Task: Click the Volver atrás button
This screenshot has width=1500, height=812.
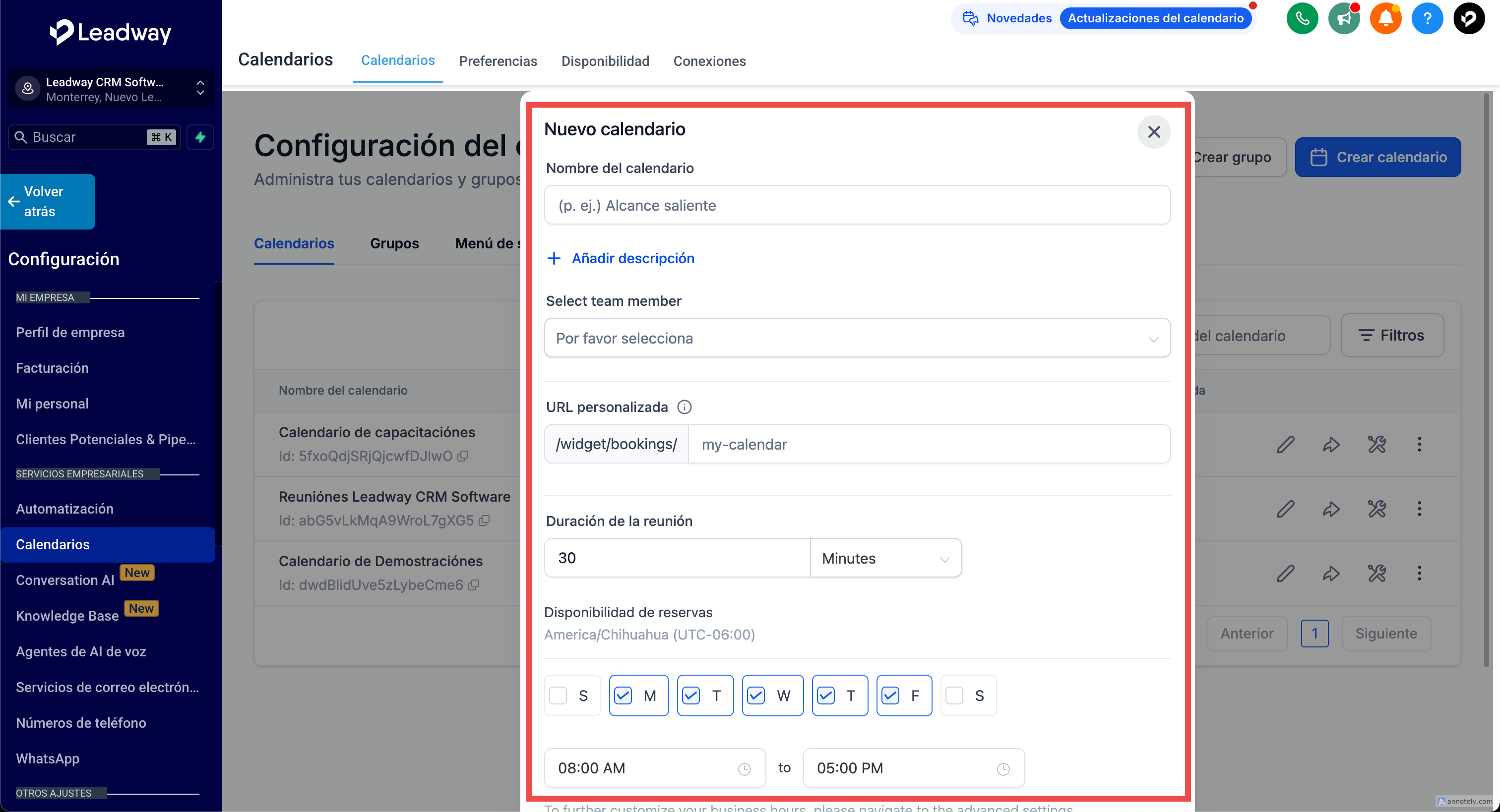Action: coord(48,201)
